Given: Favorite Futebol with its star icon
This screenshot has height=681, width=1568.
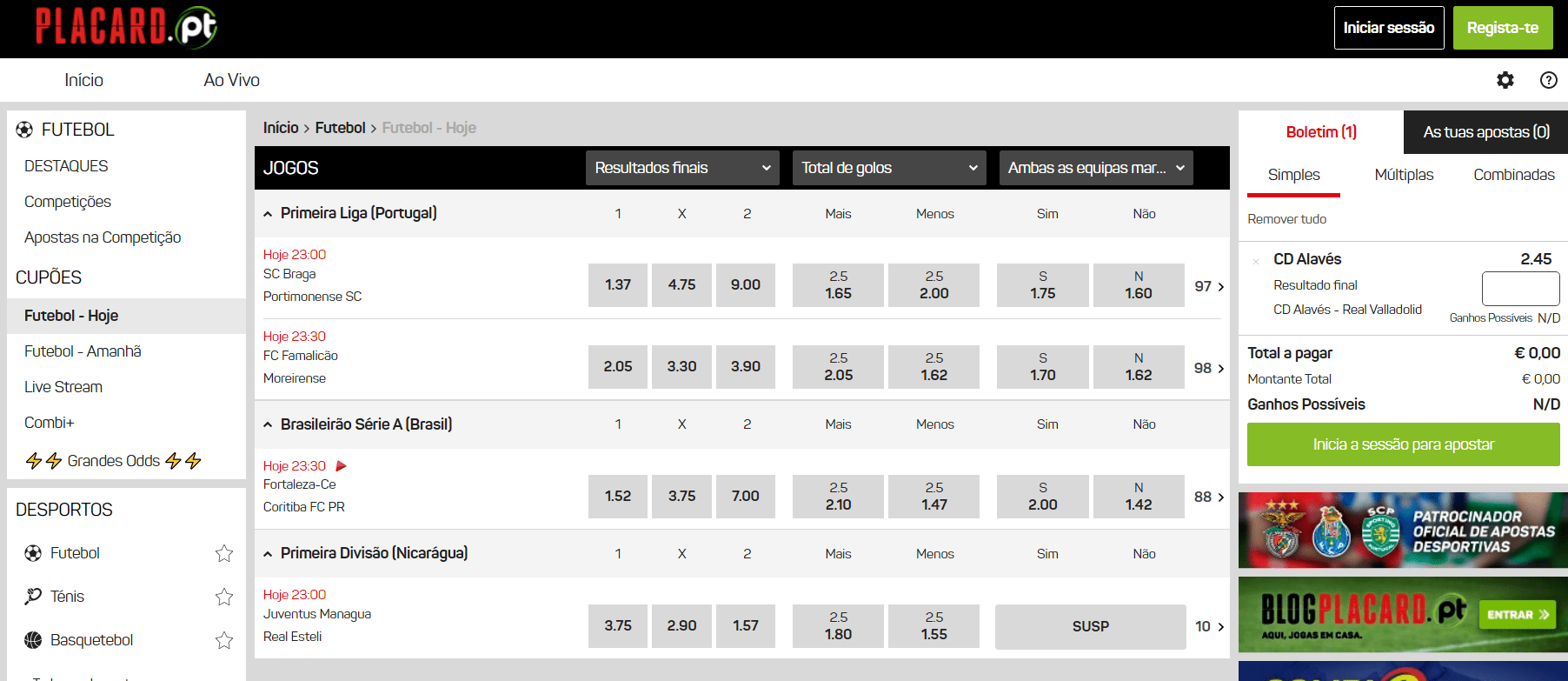Looking at the screenshot, I should tap(224, 553).
